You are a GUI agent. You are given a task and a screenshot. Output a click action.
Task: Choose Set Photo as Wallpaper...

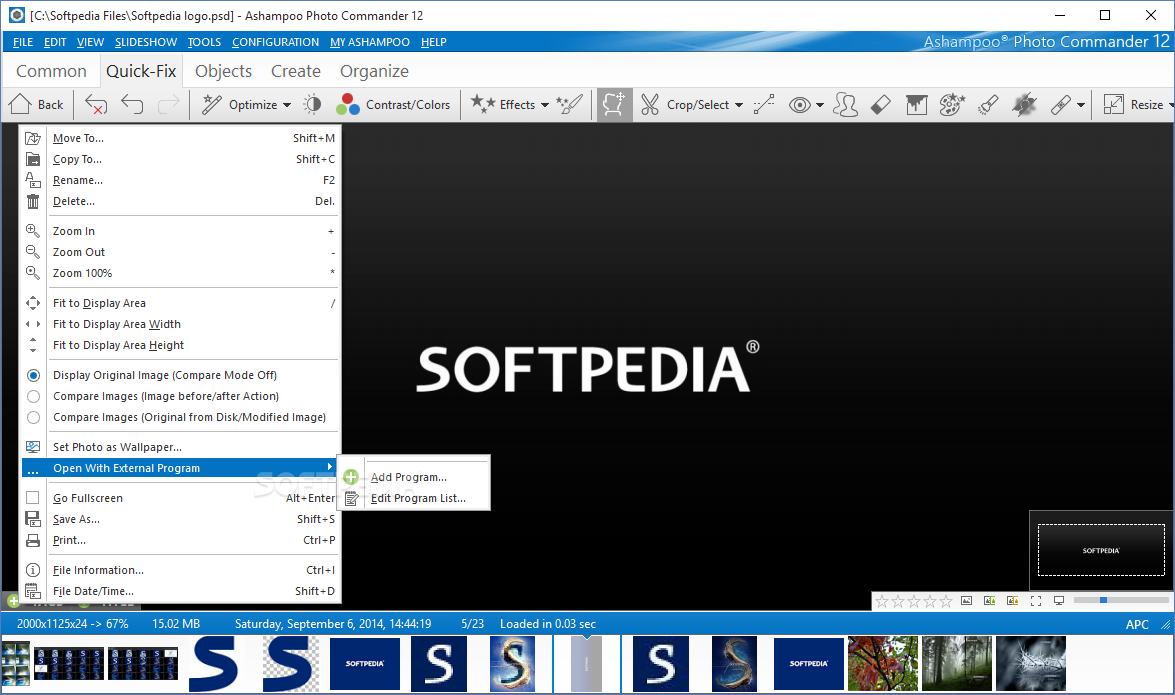click(180, 447)
